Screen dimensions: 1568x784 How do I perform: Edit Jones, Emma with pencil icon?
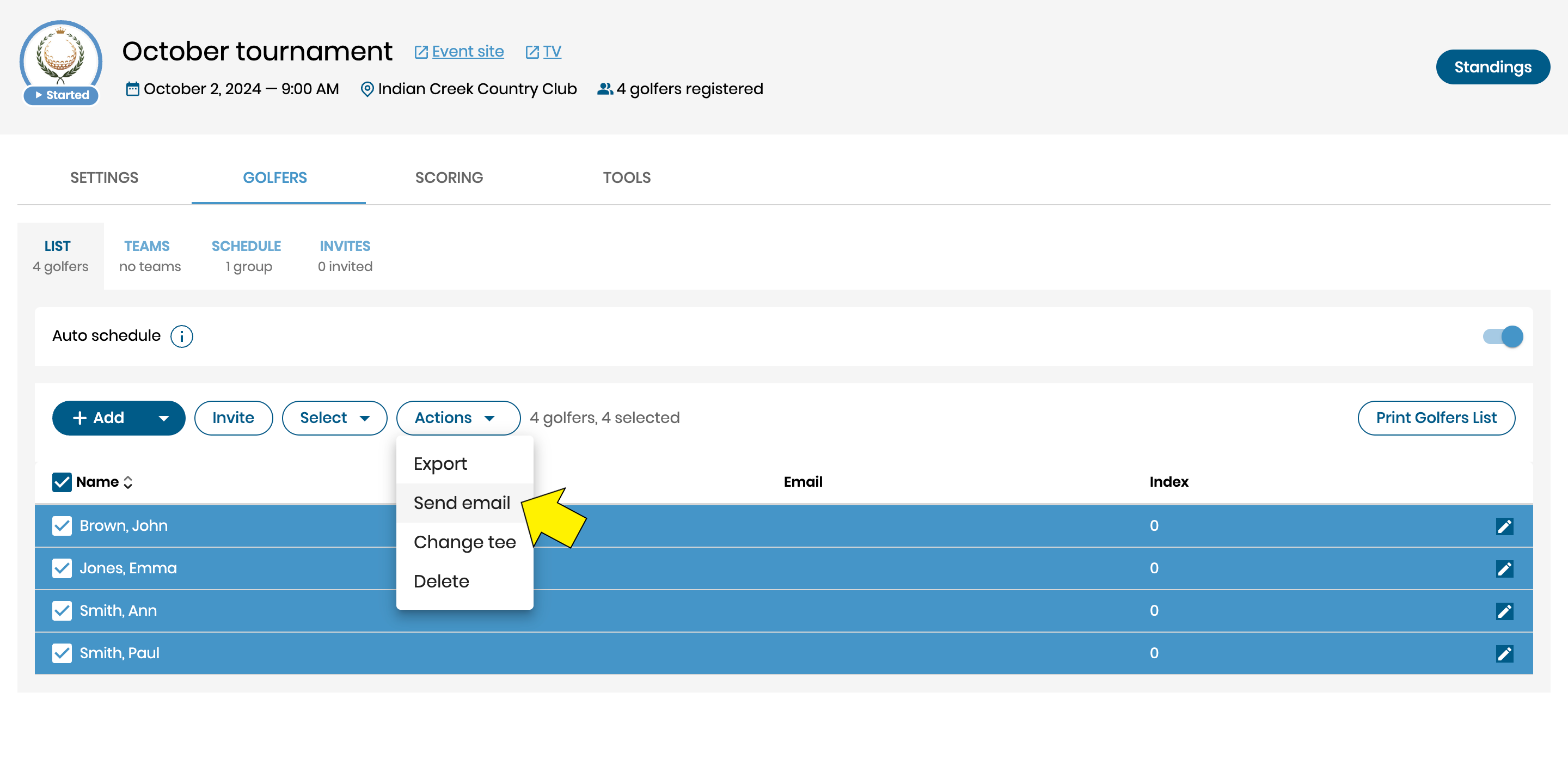pyautogui.click(x=1504, y=568)
